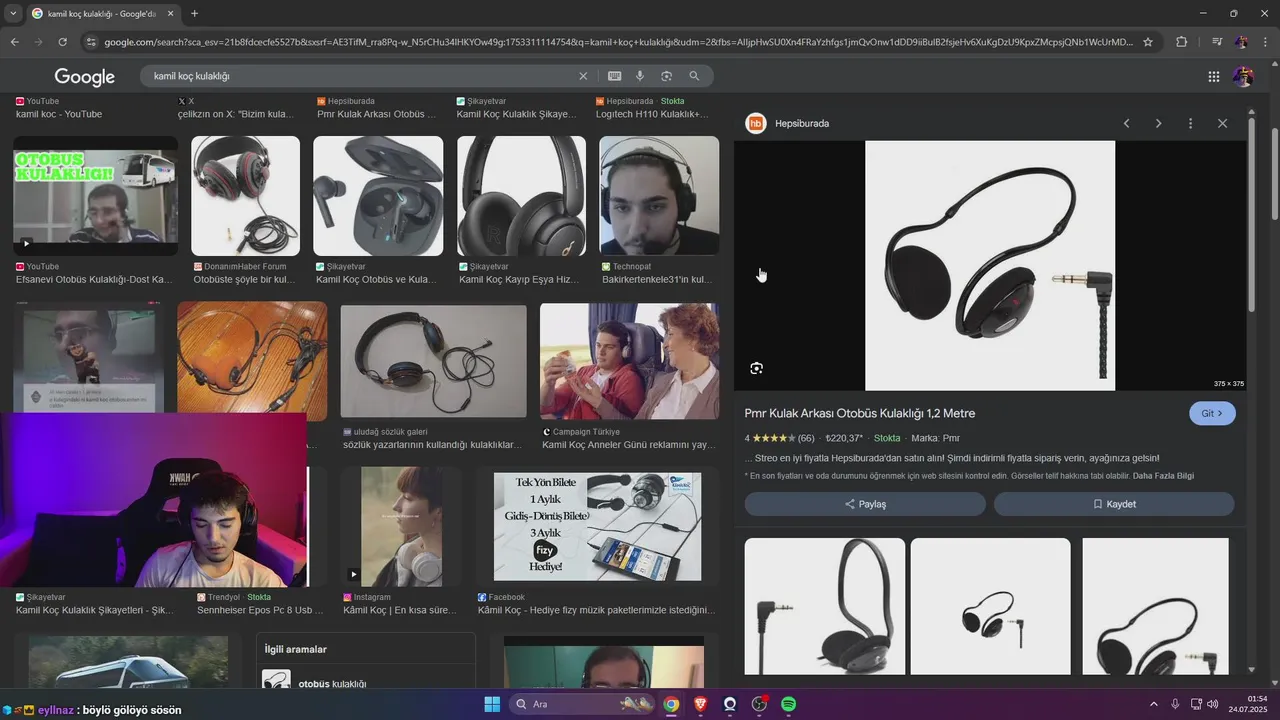
Task: Bookmark this page with star icon
Action: pyautogui.click(x=1148, y=42)
